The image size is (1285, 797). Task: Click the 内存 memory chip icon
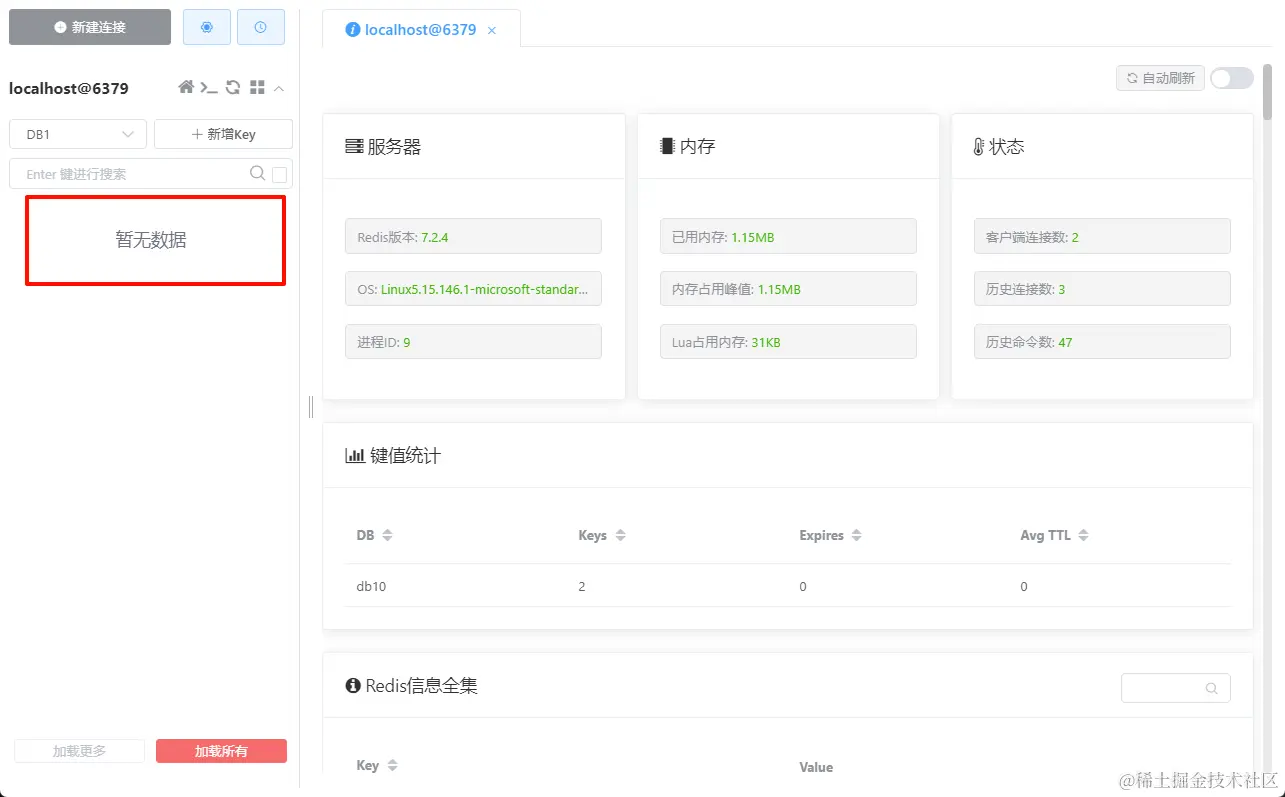tap(667, 146)
